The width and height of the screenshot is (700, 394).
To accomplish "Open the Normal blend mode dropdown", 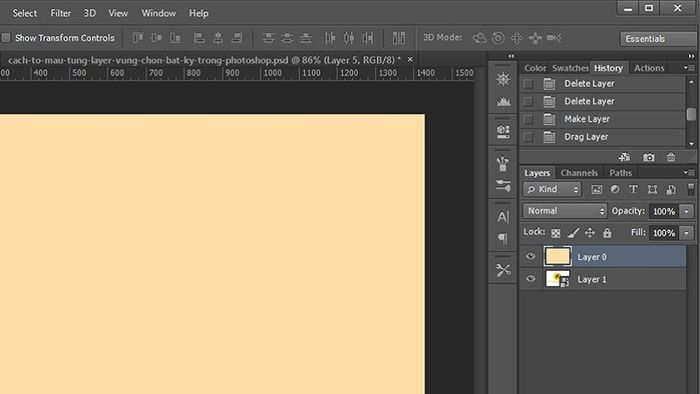I will pos(565,211).
